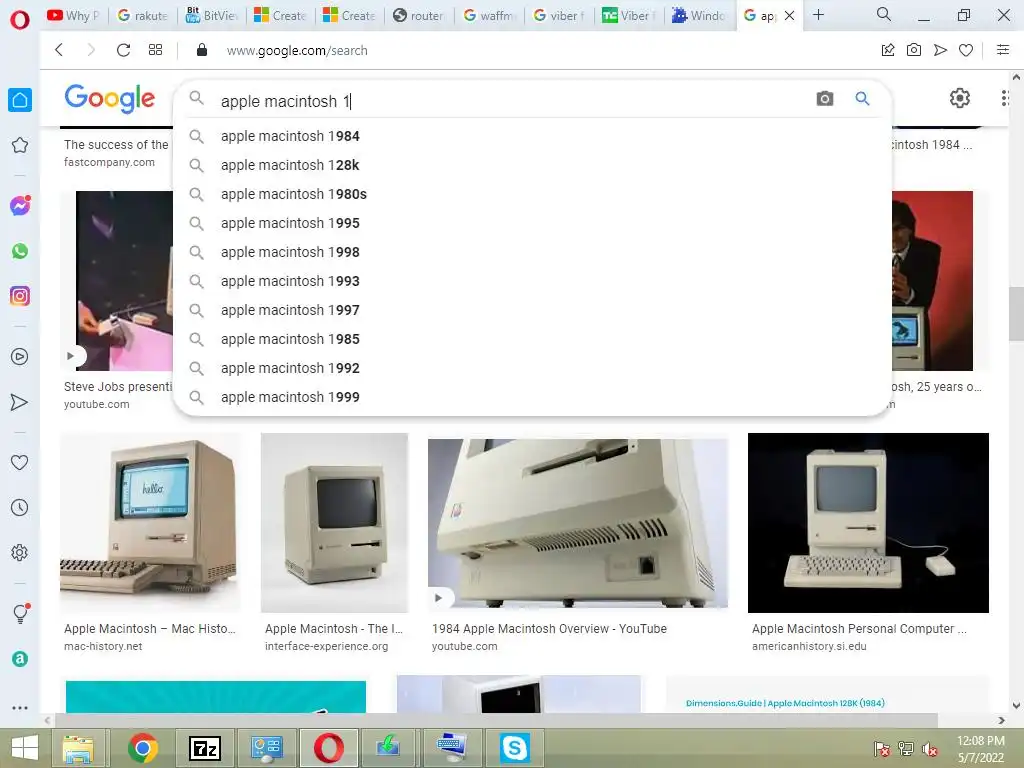The height and width of the screenshot is (768, 1024).
Task: Search by image camera icon
Action: click(x=825, y=99)
